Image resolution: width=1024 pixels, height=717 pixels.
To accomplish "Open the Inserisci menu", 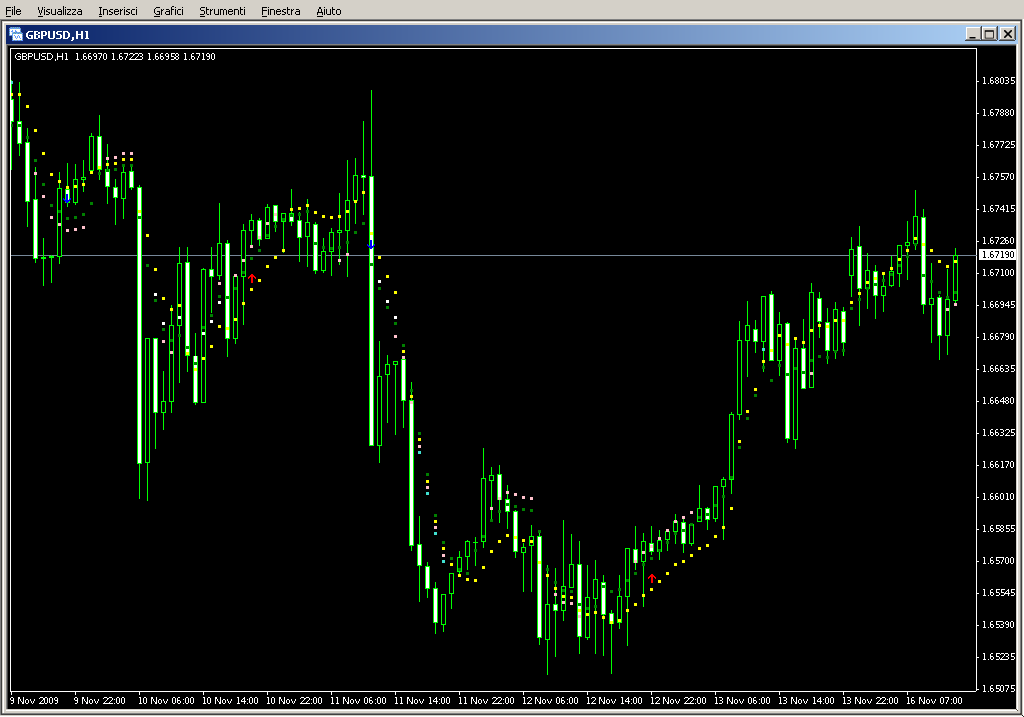I will click(119, 11).
